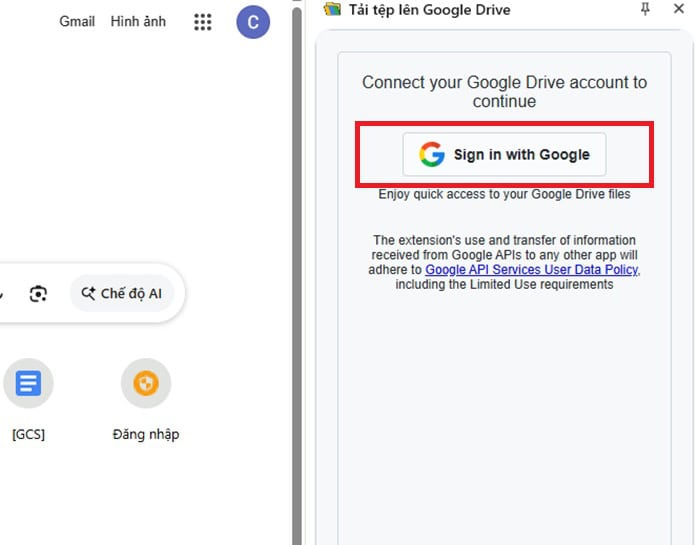The height and width of the screenshot is (545, 700).
Task: Click the multicolor Google G logo
Action: pyautogui.click(x=432, y=154)
